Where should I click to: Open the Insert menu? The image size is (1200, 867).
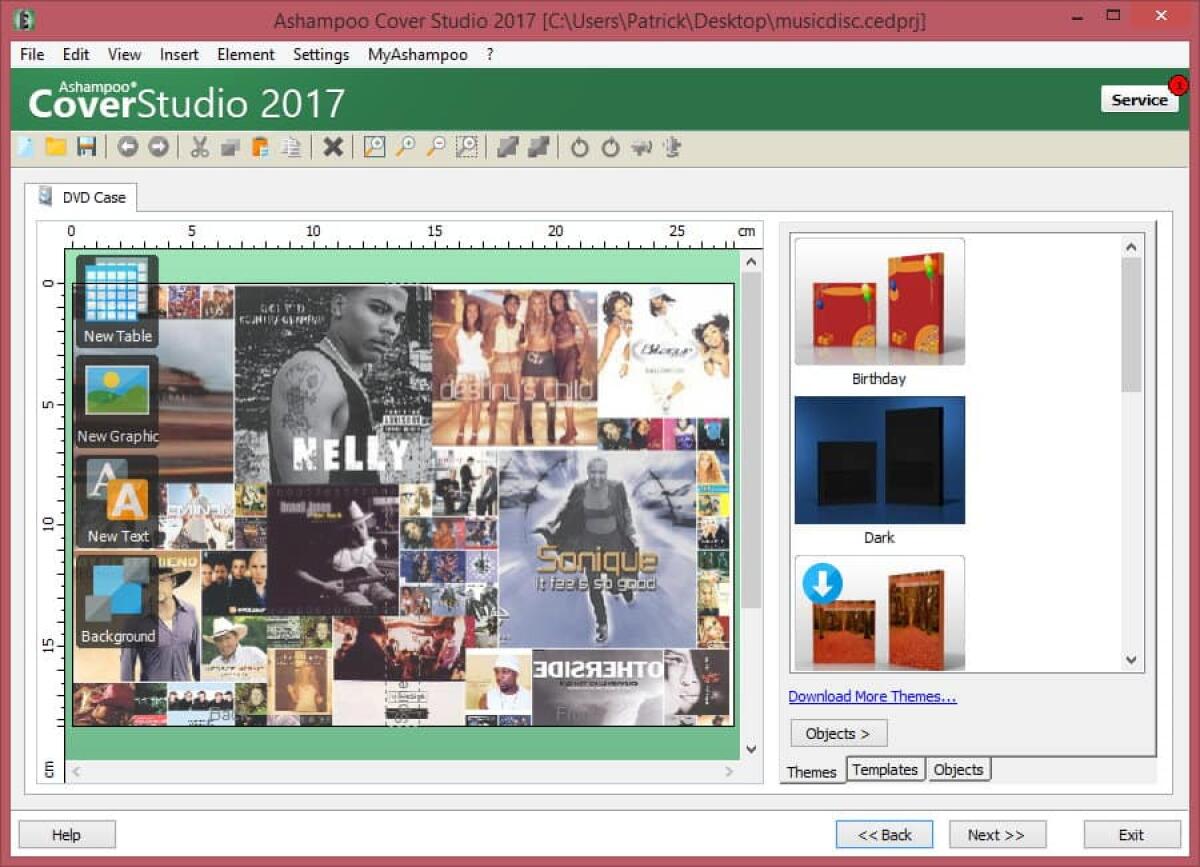[179, 54]
